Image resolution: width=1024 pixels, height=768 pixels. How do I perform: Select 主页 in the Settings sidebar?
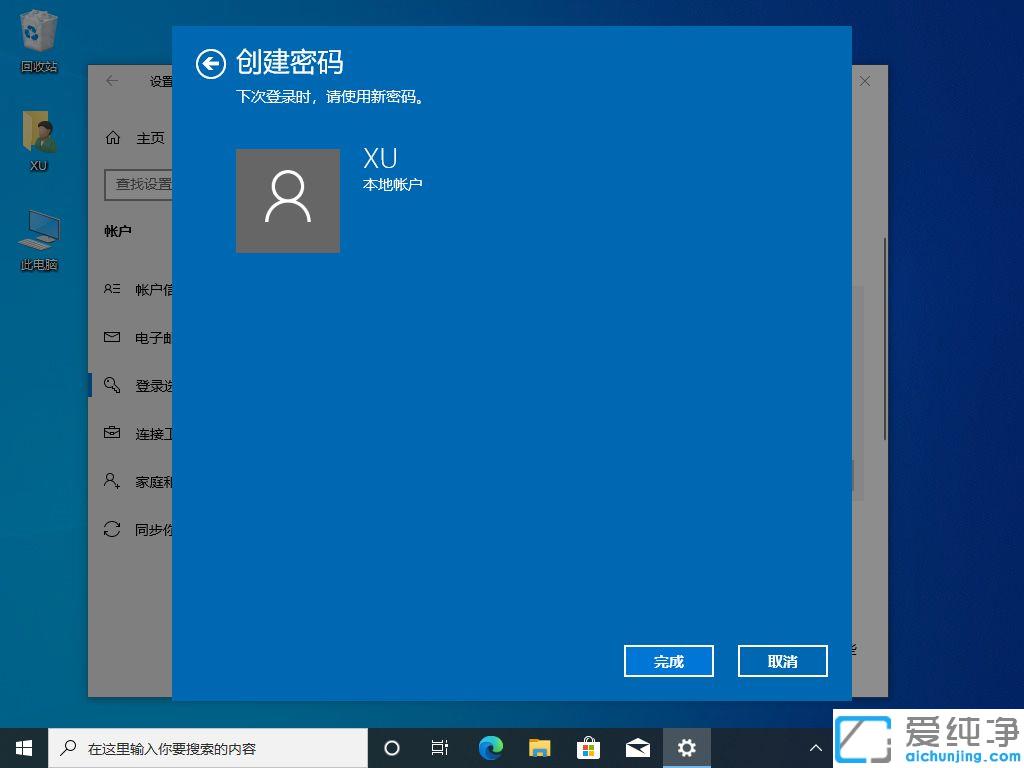(x=150, y=138)
